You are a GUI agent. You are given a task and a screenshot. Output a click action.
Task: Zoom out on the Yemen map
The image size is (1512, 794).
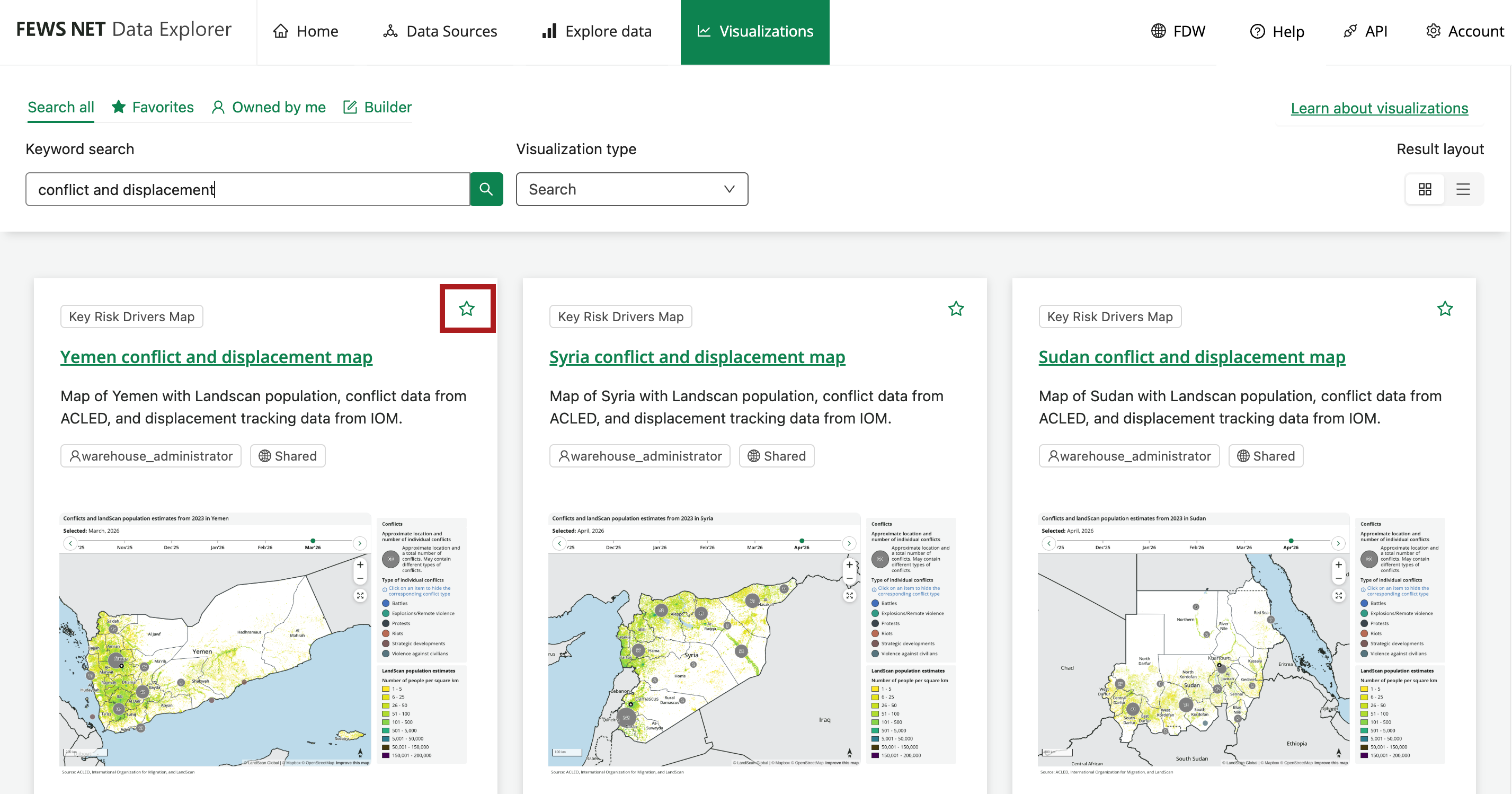click(x=360, y=578)
